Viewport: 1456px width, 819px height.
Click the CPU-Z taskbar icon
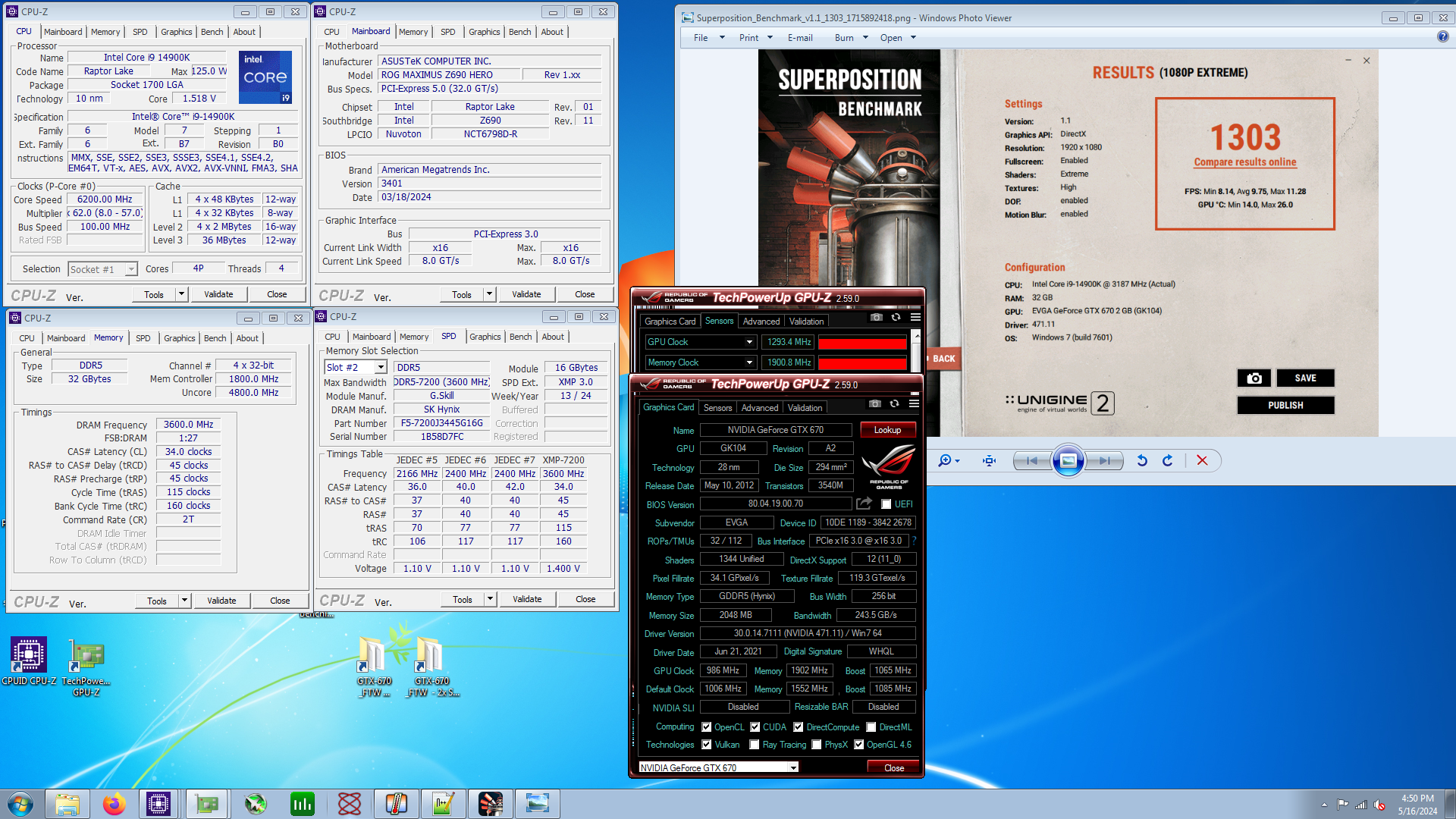tap(158, 804)
